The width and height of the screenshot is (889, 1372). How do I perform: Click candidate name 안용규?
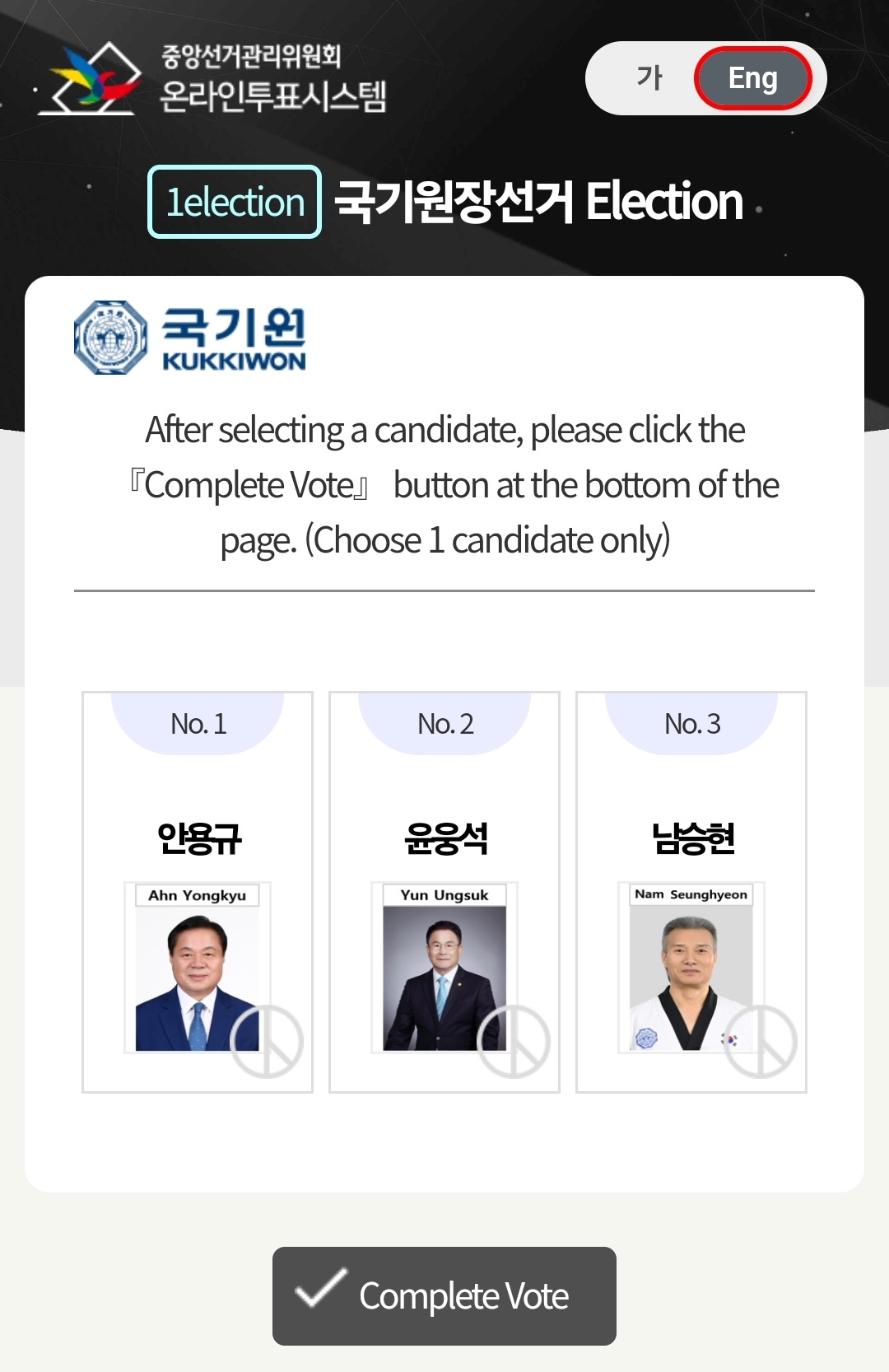[x=199, y=838]
